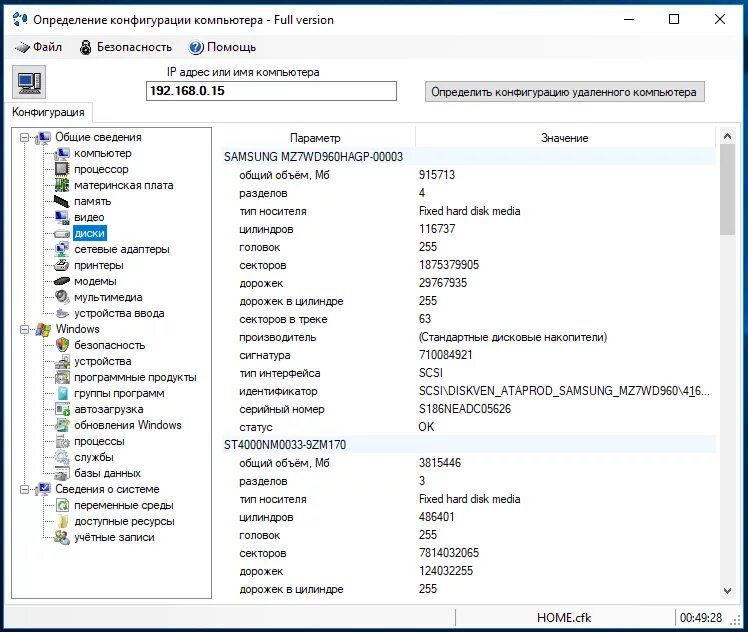Select the принтеры printer icon
Image resolution: width=748 pixels, height=632 pixels.
[x=62, y=265]
